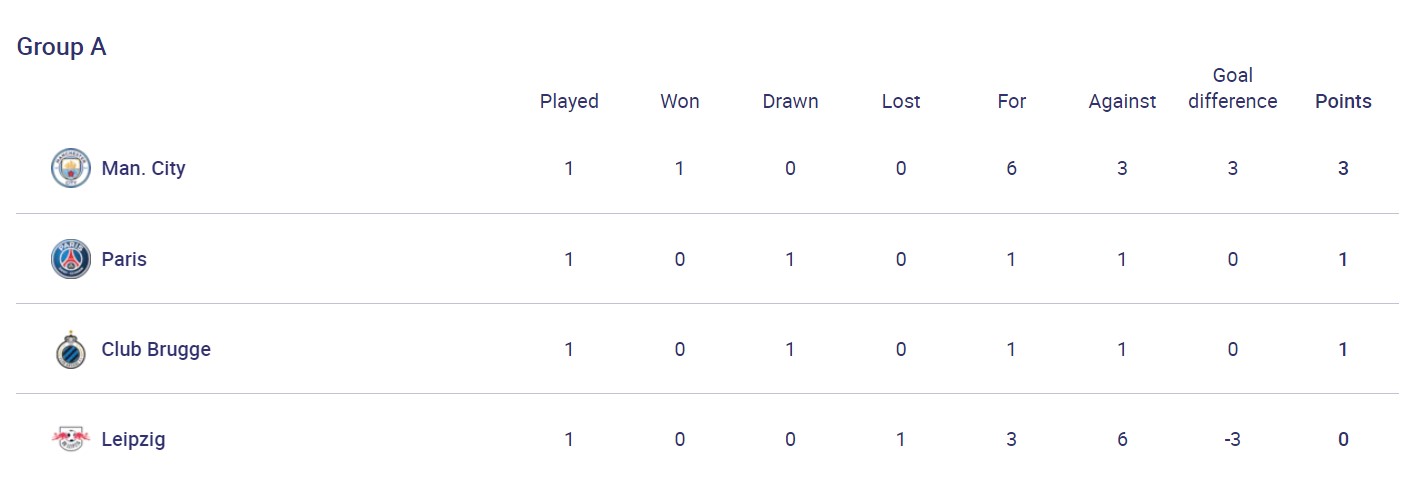Click the Against column header

[1122, 101]
